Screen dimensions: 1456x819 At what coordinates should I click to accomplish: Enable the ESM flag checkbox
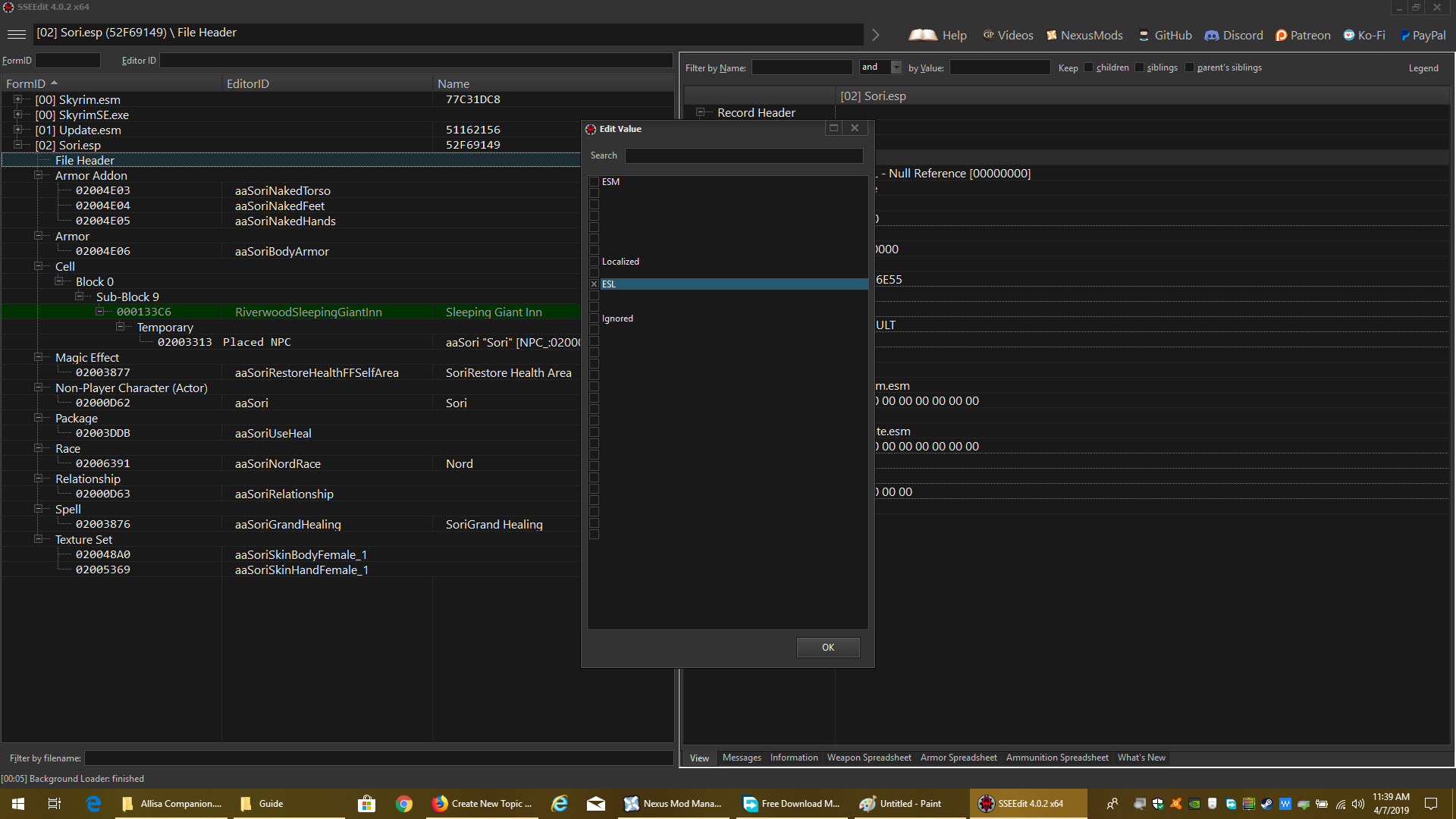[595, 182]
